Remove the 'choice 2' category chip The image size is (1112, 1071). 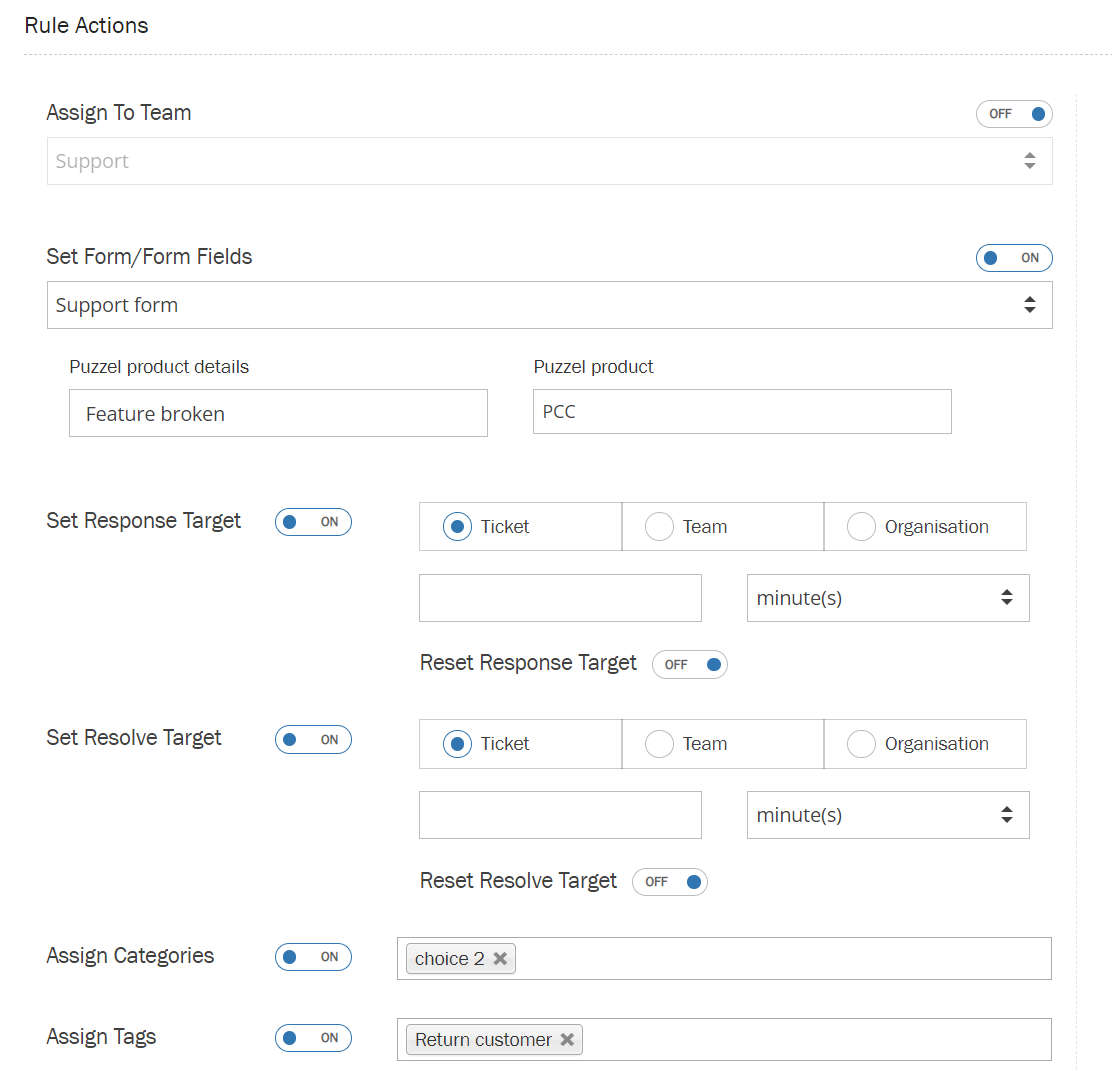point(500,959)
